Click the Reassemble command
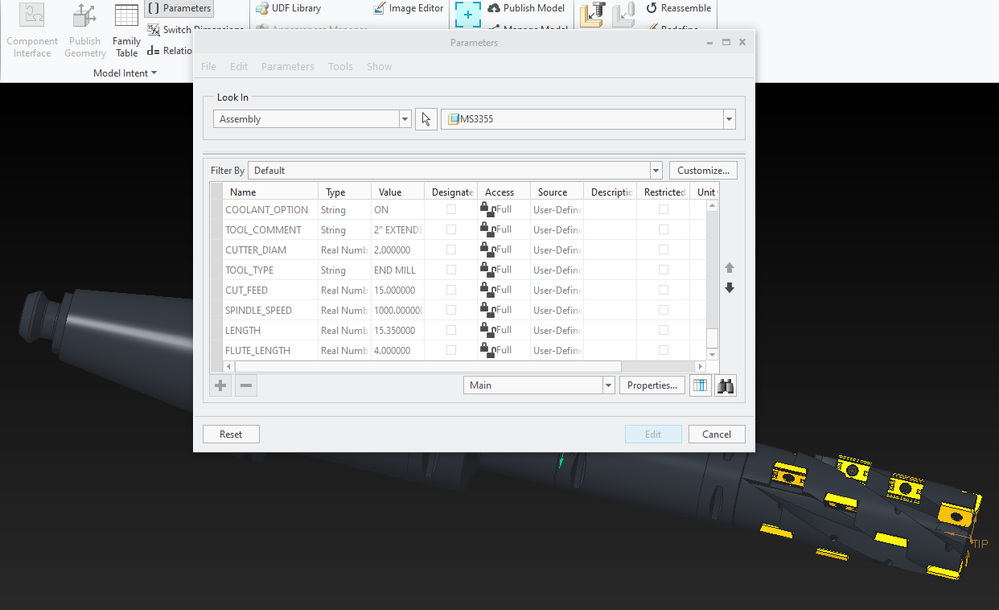This screenshot has width=999, height=610. click(679, 8)
